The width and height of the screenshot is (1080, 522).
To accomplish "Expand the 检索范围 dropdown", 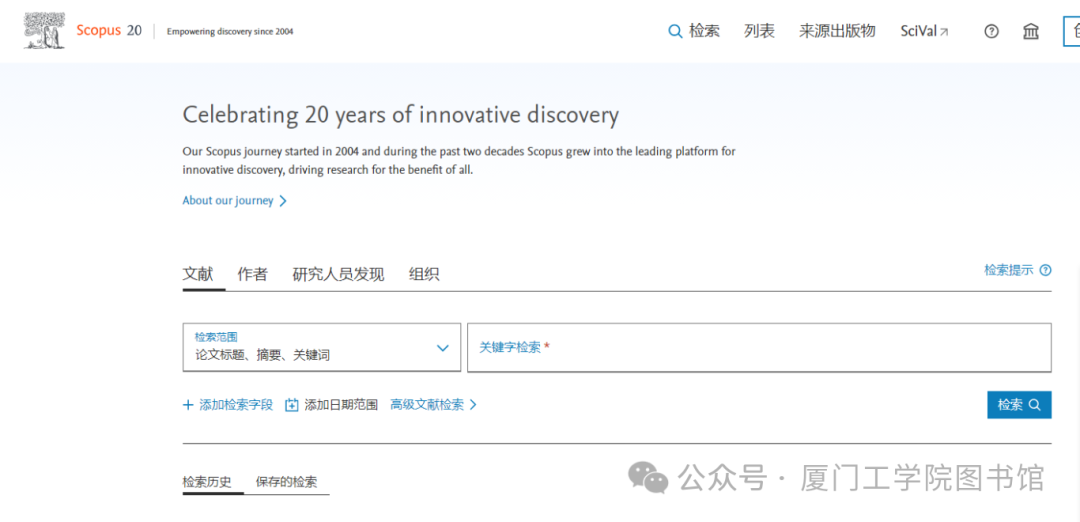I will (x=322, y=347).
